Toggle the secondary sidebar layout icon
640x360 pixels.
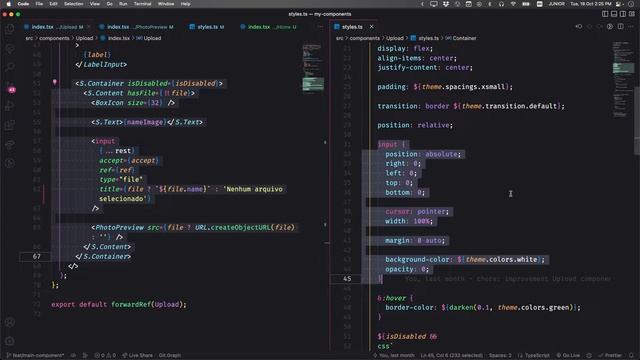coord(623,14)
